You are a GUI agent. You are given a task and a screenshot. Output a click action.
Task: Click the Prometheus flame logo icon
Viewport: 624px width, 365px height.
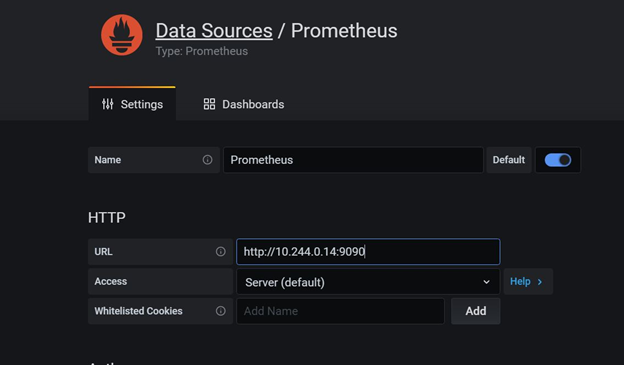click(122, 35)
